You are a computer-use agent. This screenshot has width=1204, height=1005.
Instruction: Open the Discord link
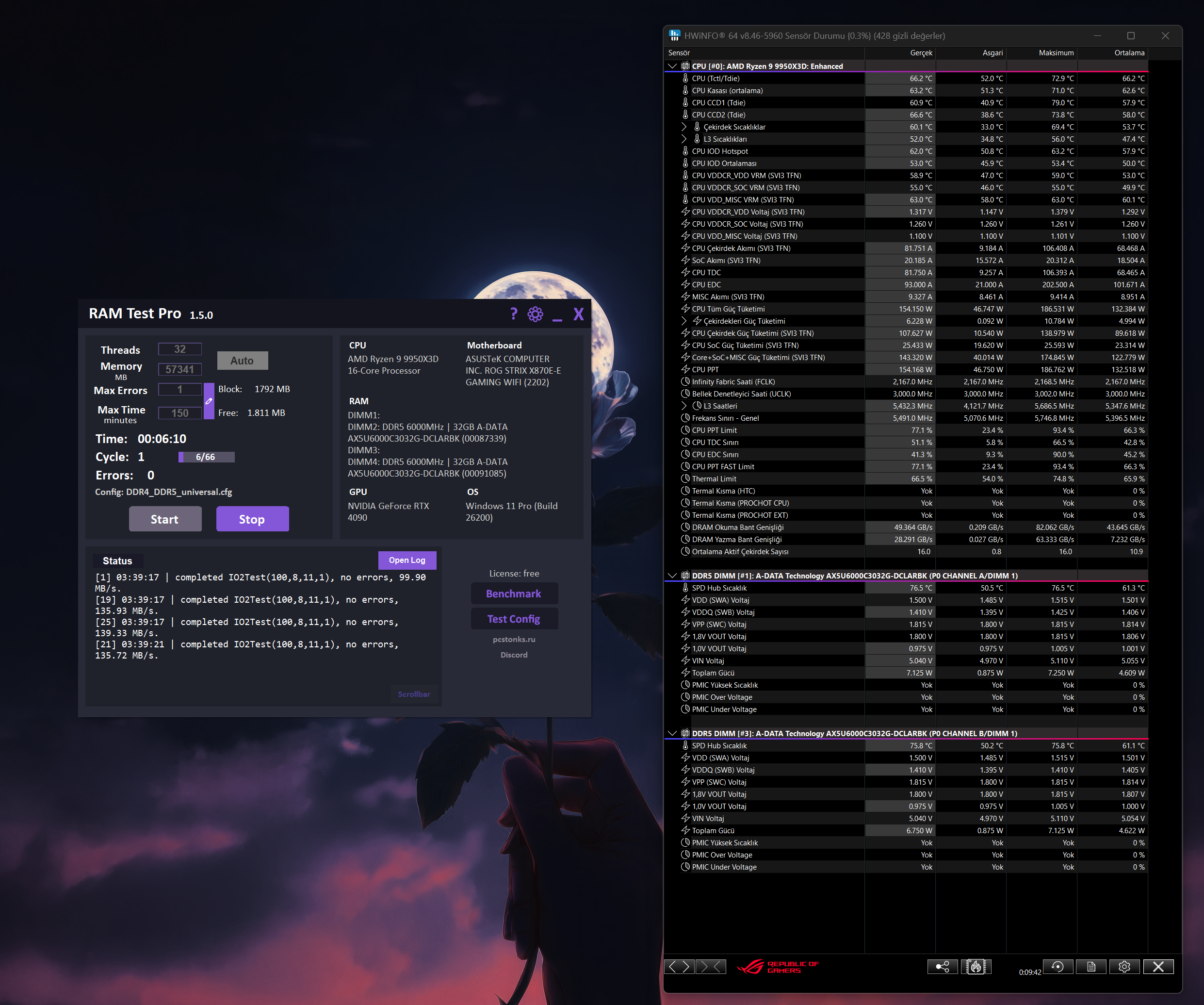[514, 655]
